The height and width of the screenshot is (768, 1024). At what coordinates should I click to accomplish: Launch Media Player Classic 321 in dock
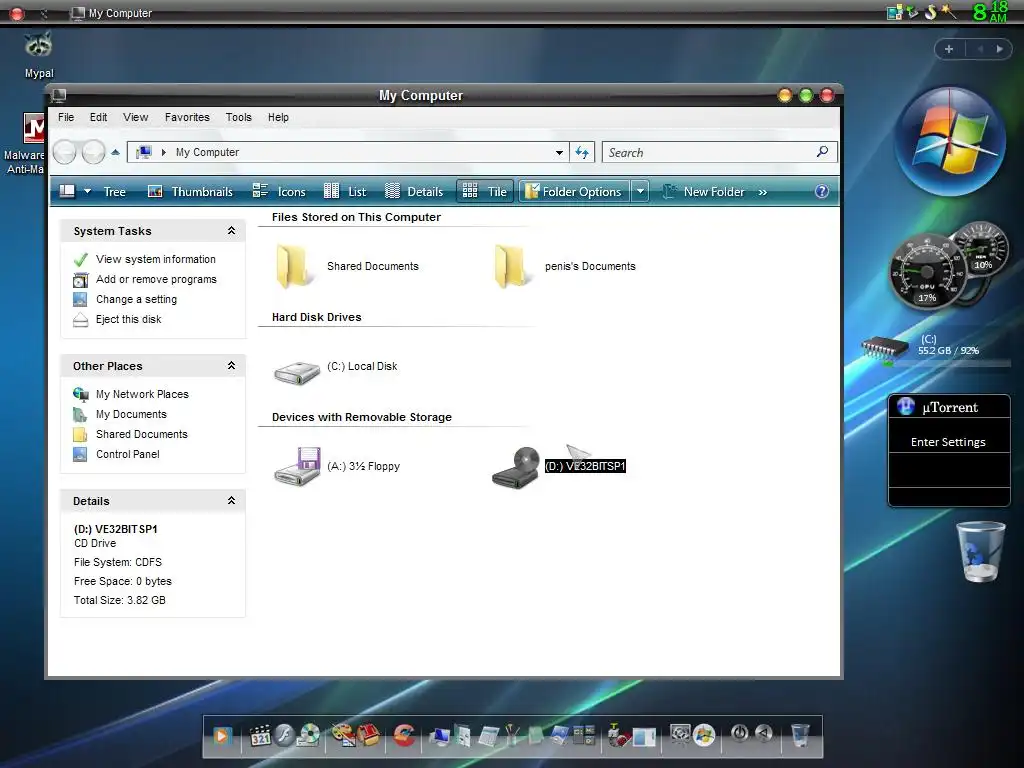tap(260, 736)
